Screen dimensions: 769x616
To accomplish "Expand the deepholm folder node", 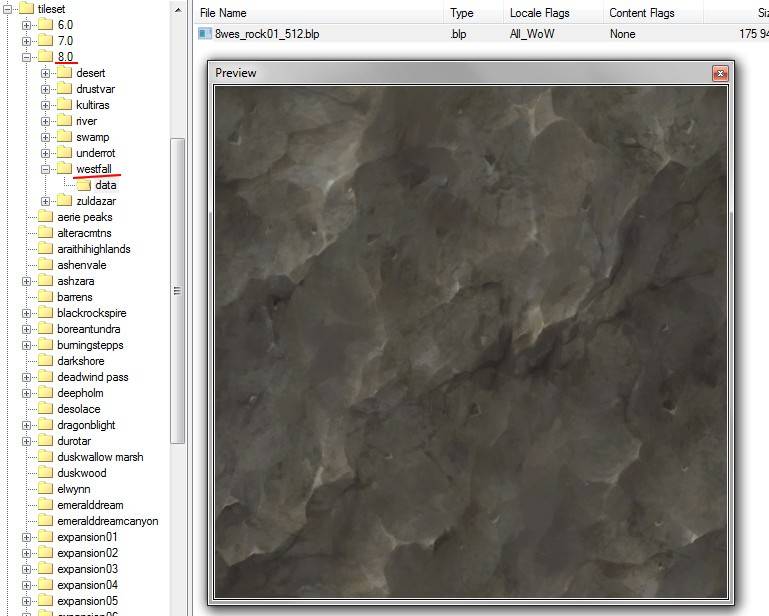I will 26,393.
